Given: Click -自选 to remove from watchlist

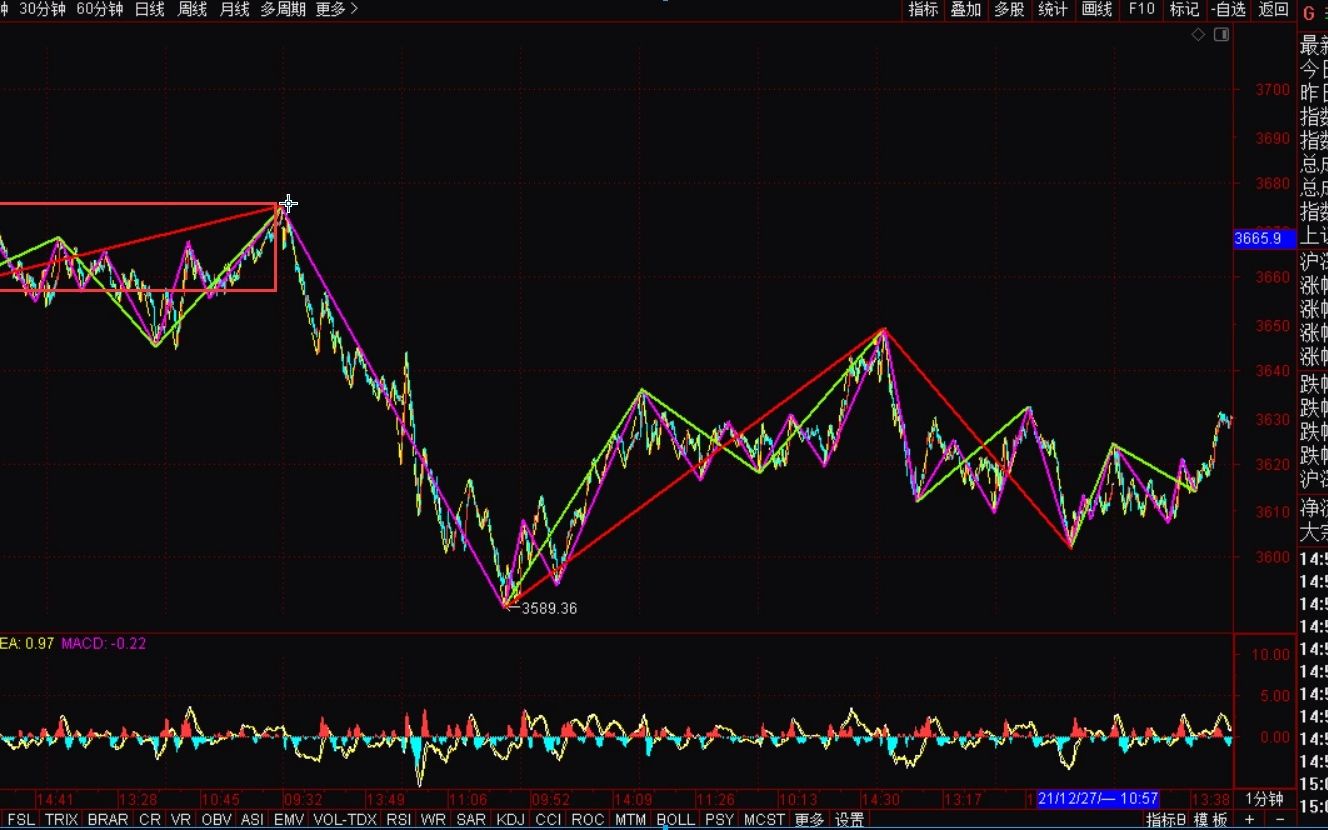Looking at the screenshot, I should tap(1228, 9).
